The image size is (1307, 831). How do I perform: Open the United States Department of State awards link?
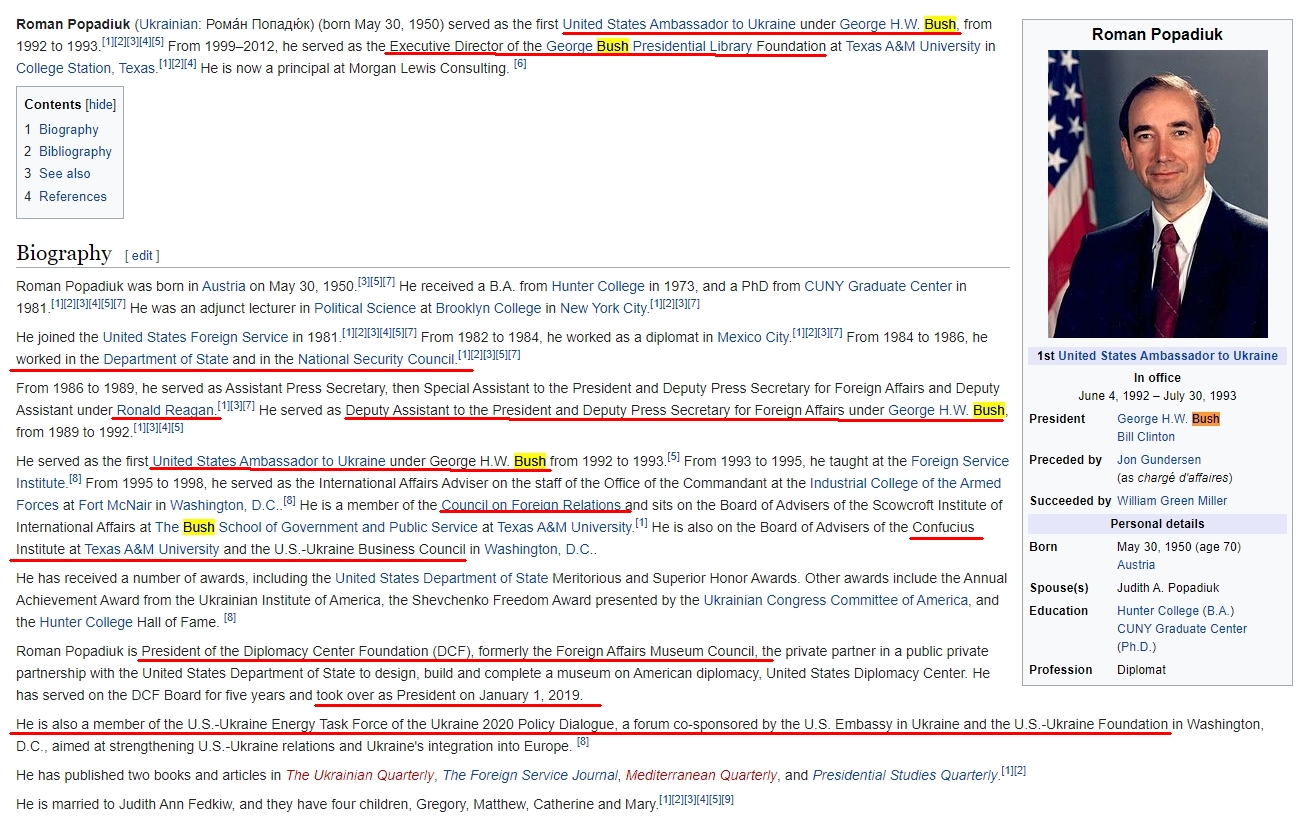point(441,578)
